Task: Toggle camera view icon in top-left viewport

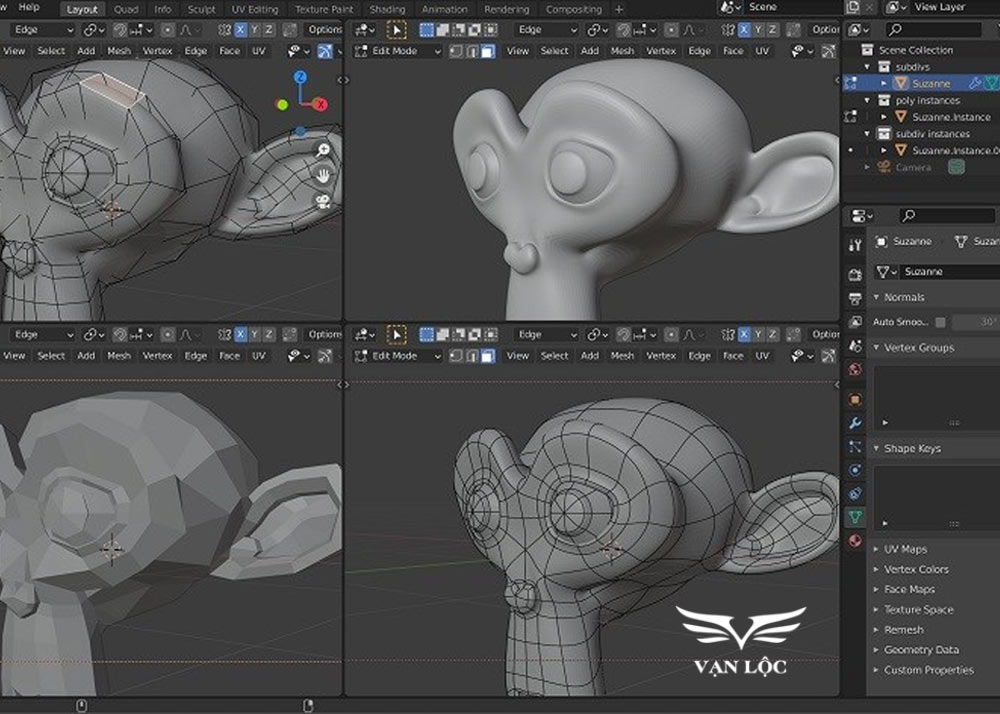Action: [x=323, y=201]
